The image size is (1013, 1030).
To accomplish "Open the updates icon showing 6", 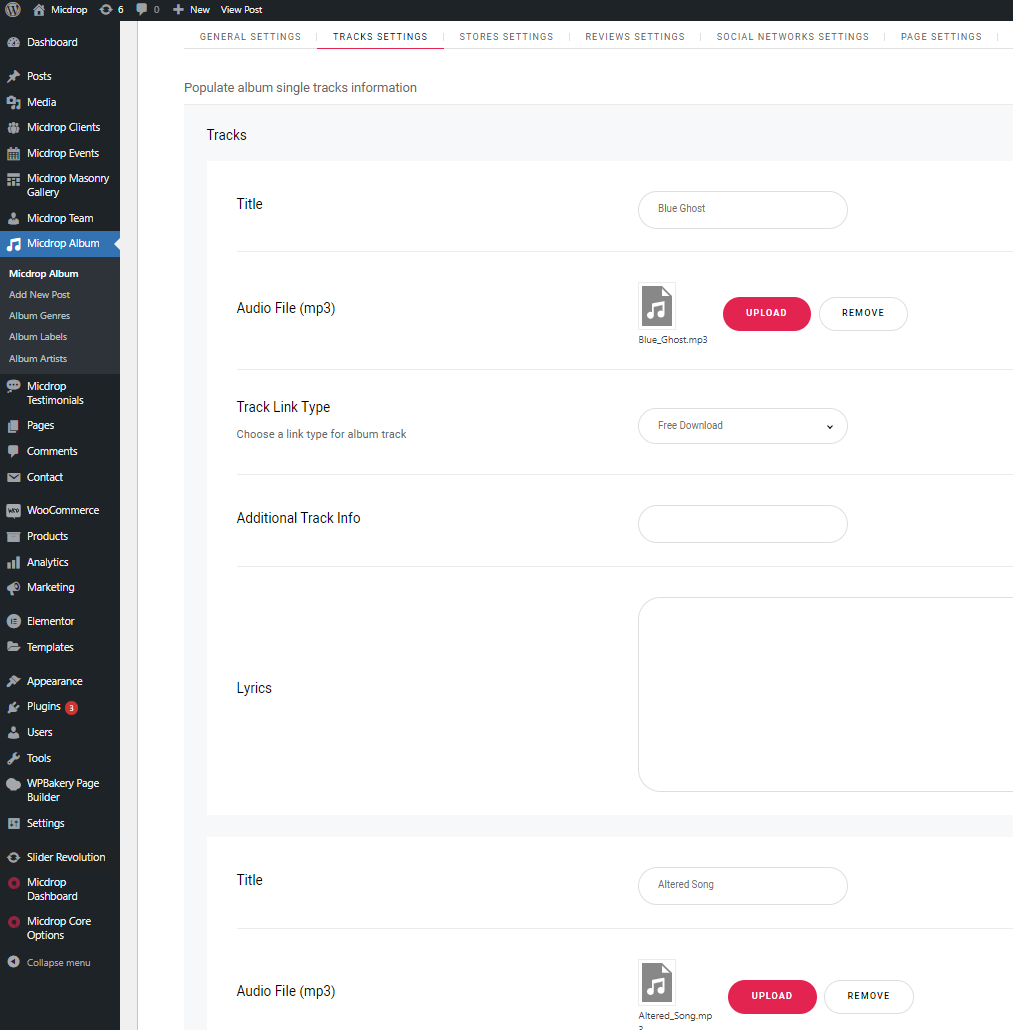I will tap(105, 10).
